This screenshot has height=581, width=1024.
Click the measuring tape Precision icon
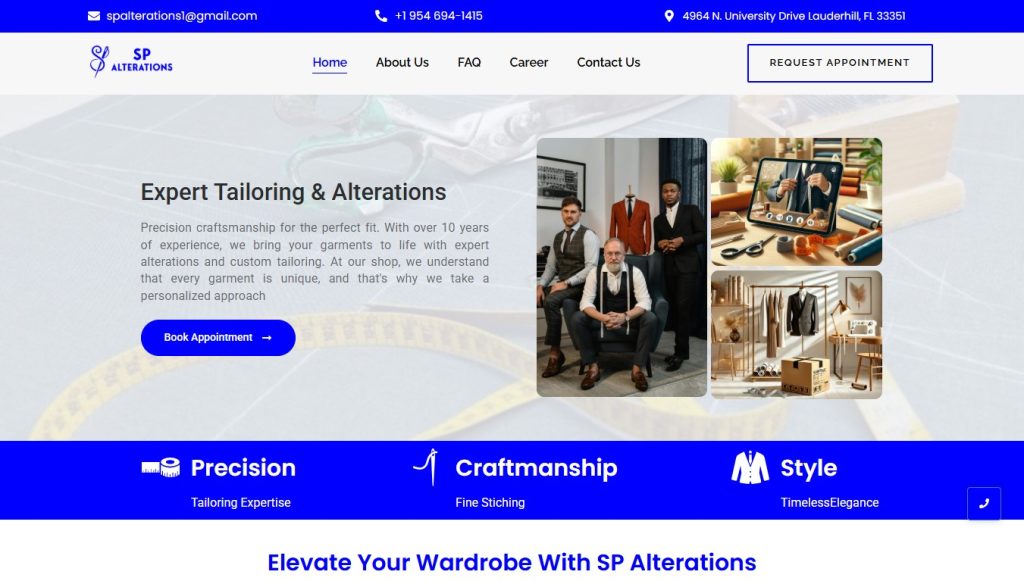tap(161, 467)
